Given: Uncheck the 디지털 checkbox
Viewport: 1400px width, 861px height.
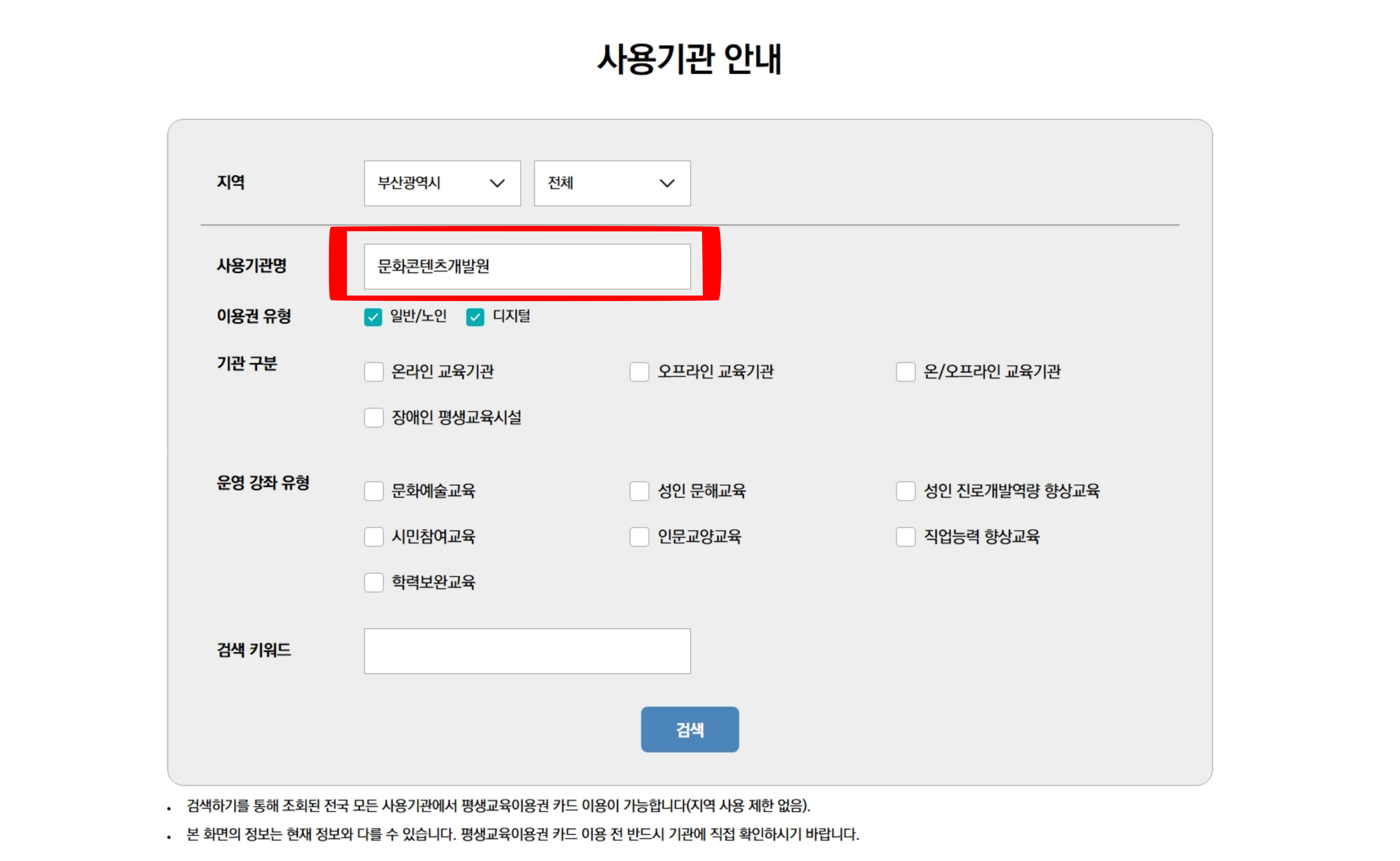Looking at the screenshot, I should pos(475,317).
